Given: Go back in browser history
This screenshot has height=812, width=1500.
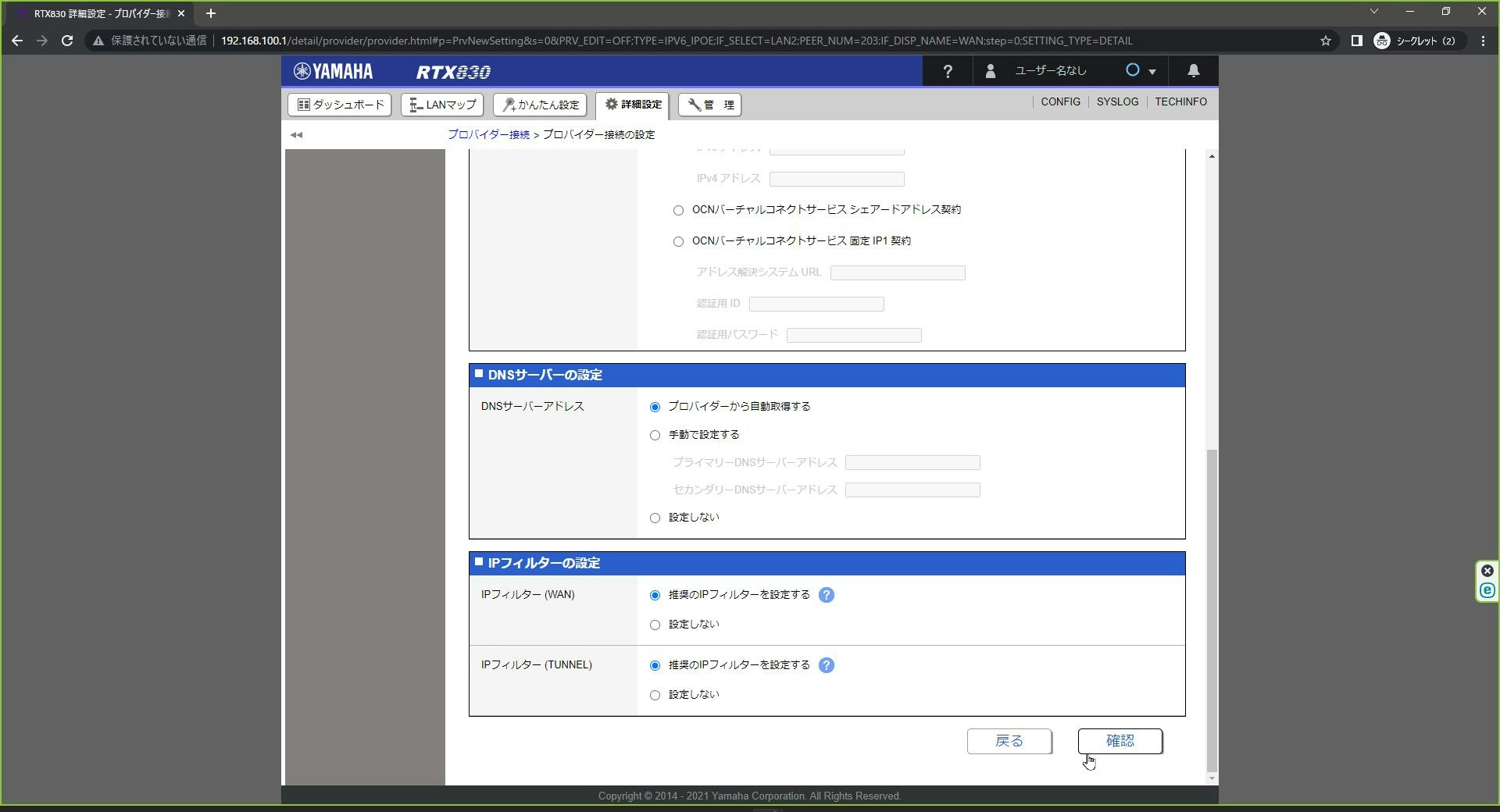Looking at the screenshot, I should point(17,41).
